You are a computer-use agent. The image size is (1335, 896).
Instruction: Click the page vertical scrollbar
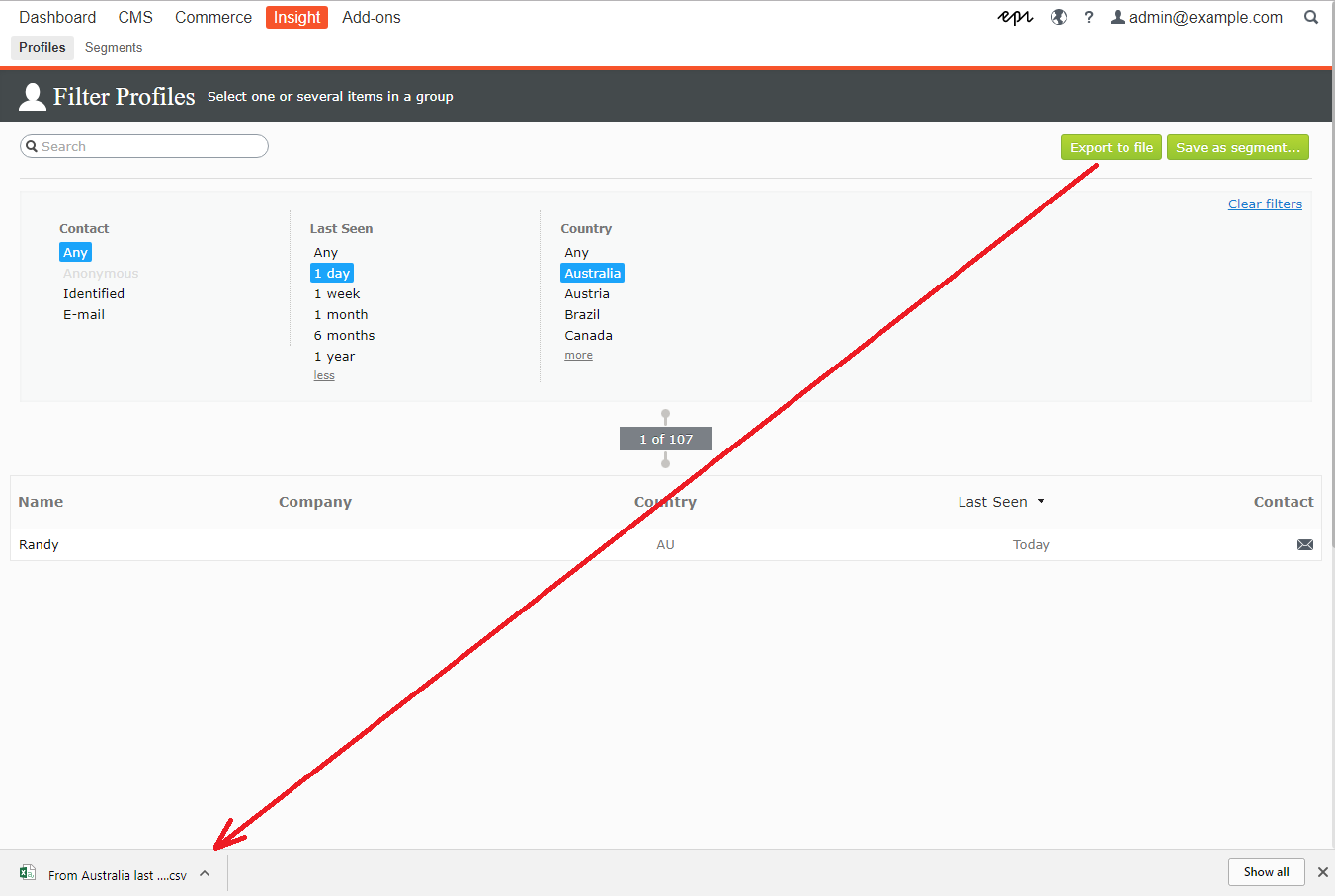1332,277
